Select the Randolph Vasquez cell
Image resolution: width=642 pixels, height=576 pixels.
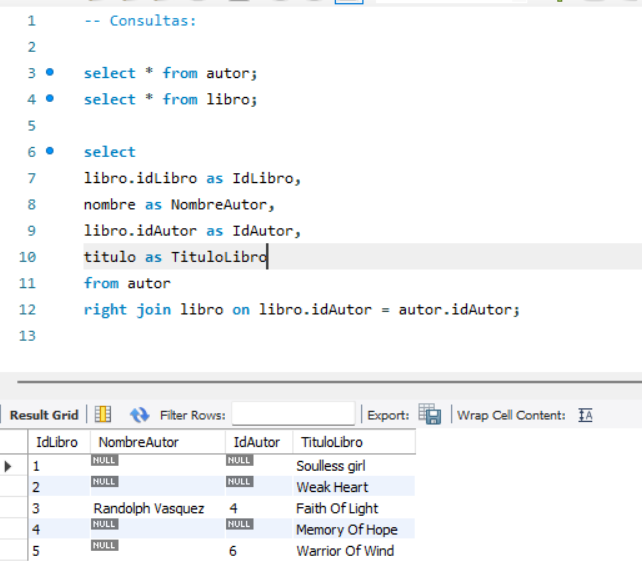point(148,508)
